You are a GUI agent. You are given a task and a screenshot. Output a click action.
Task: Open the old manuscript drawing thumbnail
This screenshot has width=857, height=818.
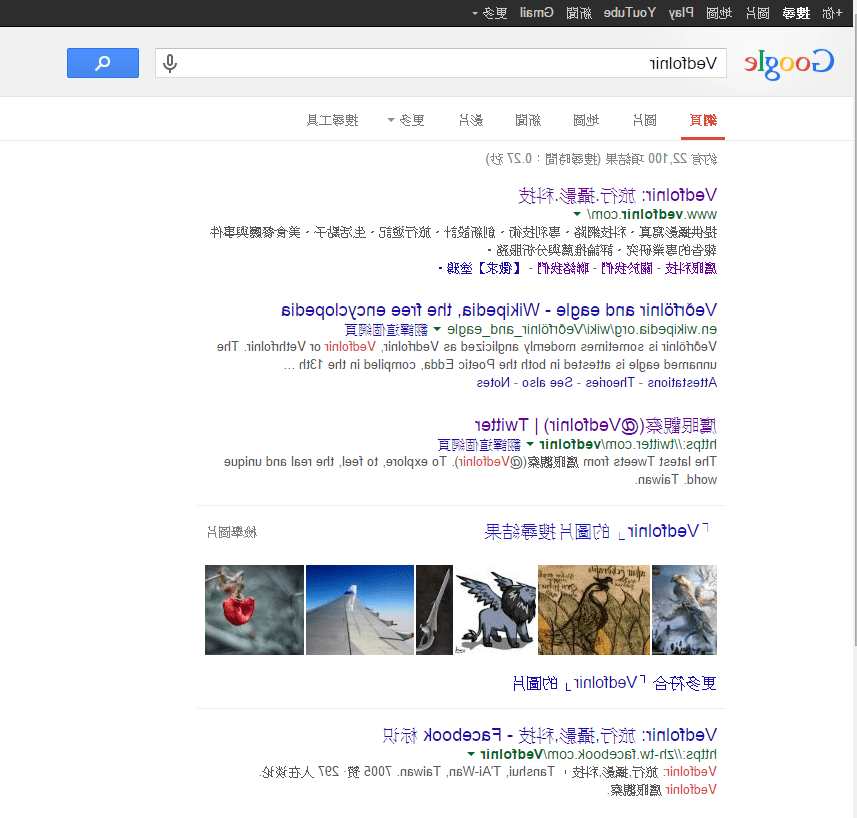pyautogui.click(x=594, y=610)
